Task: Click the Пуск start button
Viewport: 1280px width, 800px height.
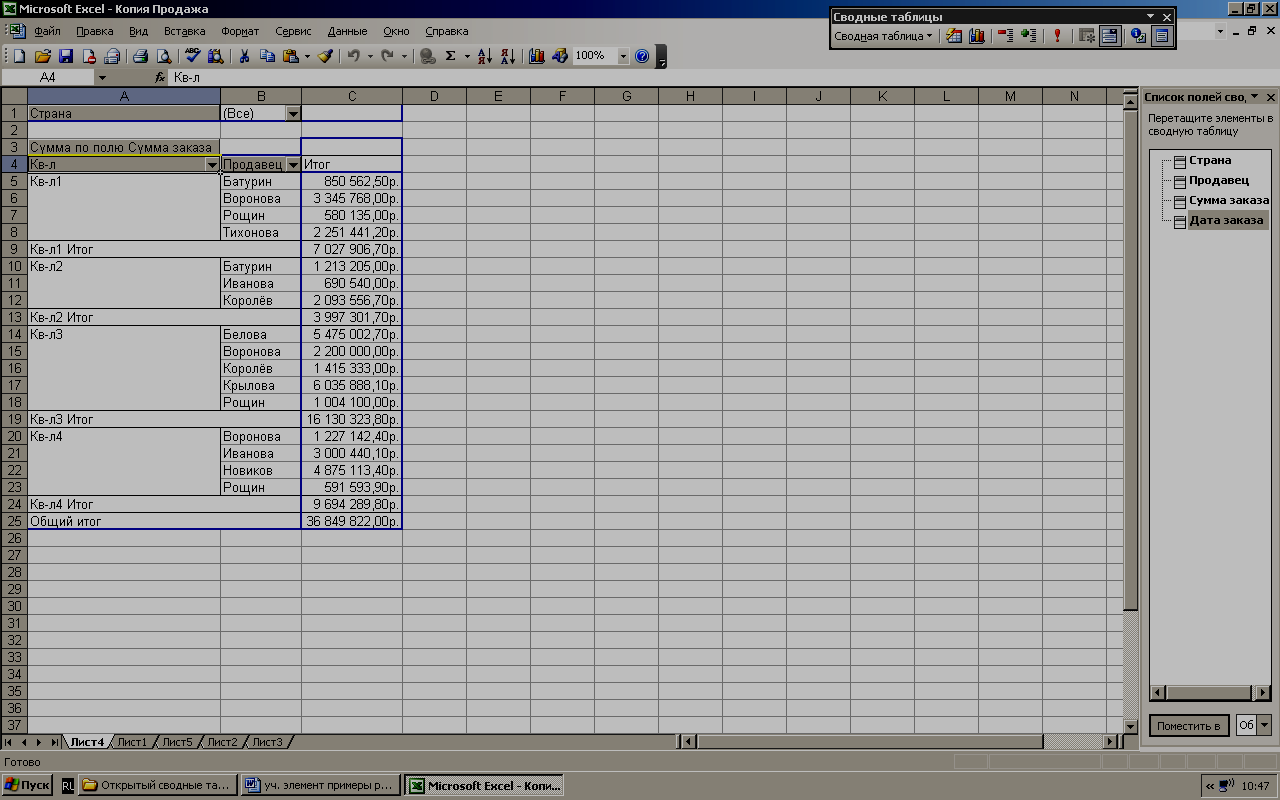Action: coord(27,785)
